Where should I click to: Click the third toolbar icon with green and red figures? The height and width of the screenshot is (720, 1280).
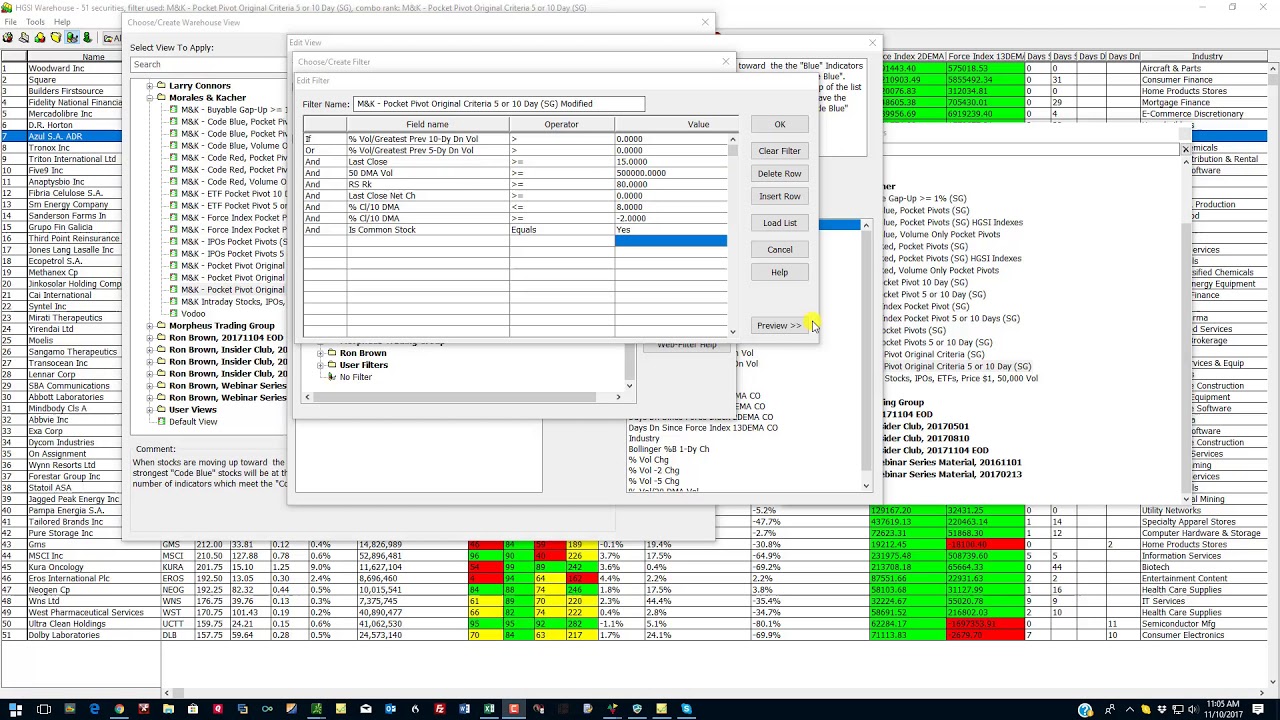coord(40,38)
